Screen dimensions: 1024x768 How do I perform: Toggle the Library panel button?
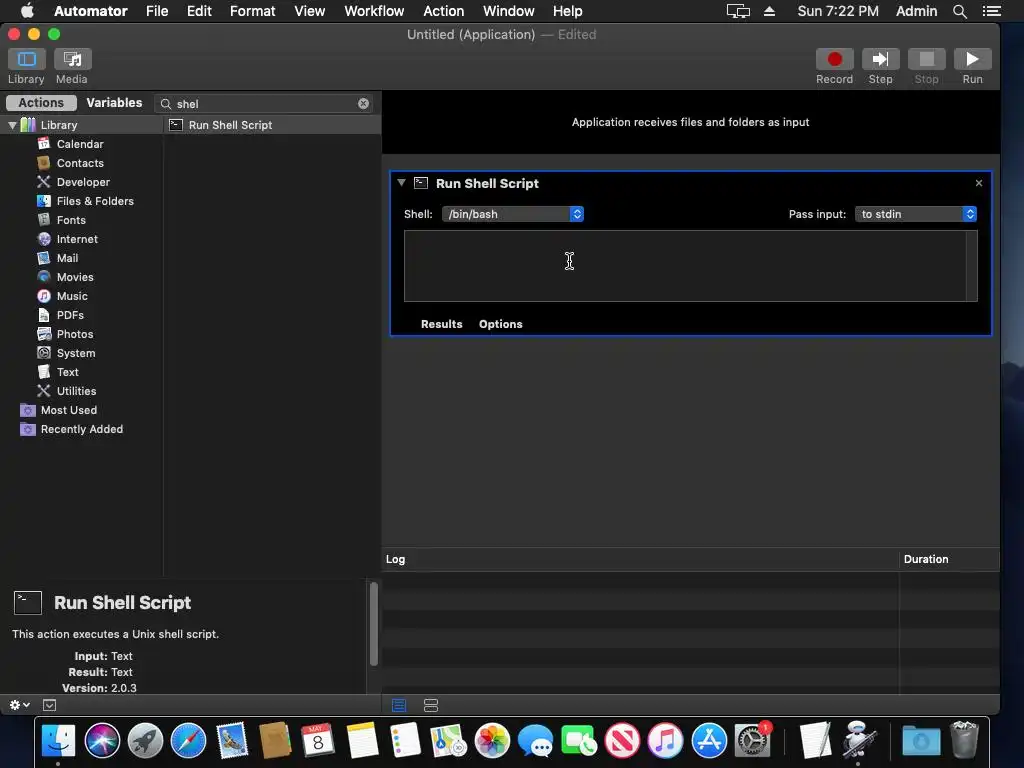click(x=27, y=59)
